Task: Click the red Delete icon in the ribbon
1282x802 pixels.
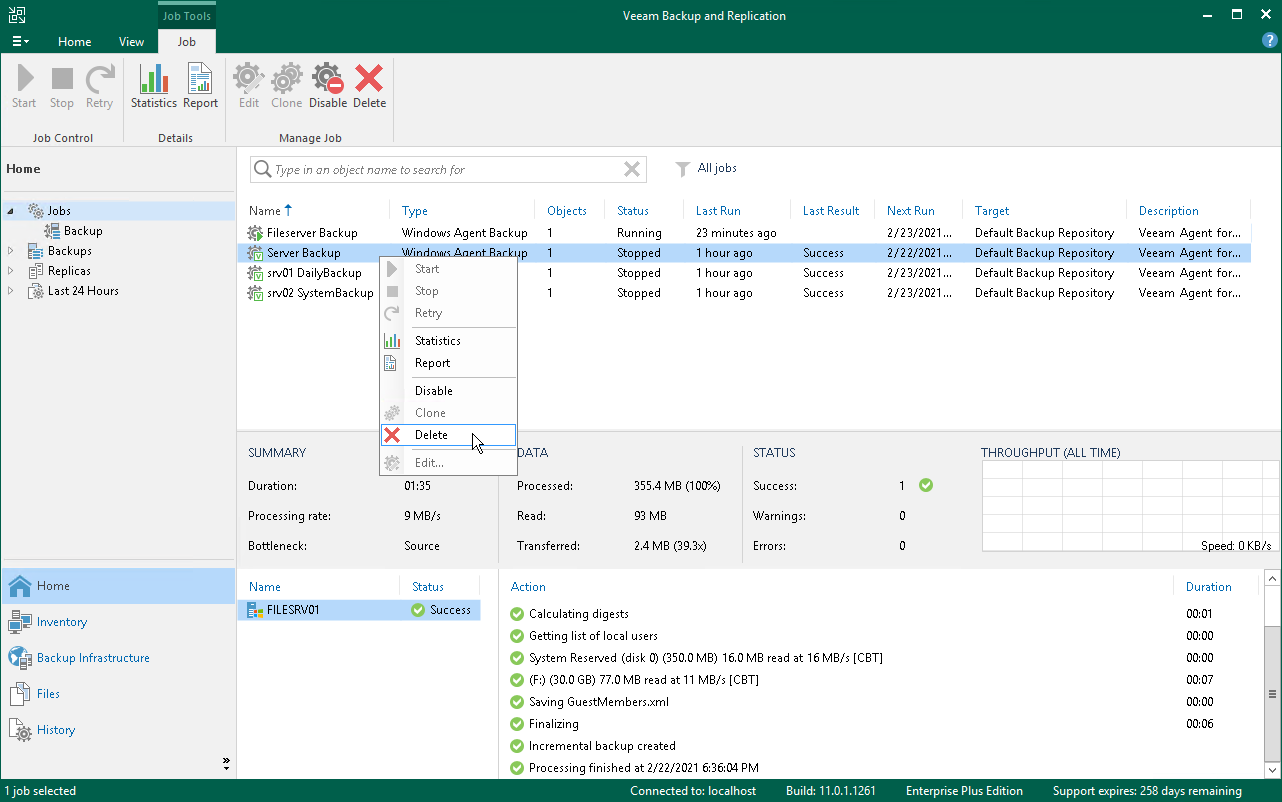Action: point(369,86)
